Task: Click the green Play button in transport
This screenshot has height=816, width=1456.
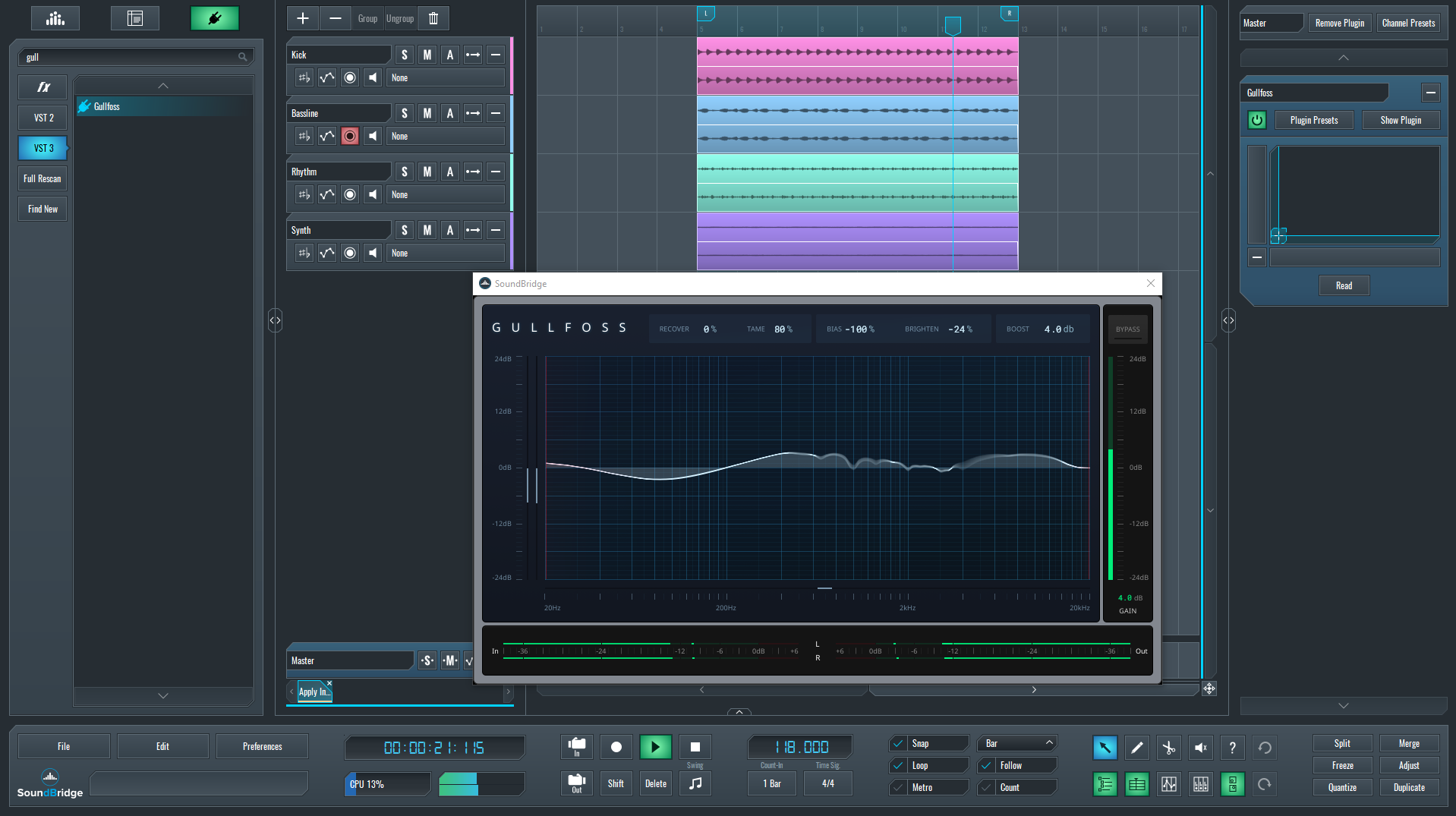Action: [654, 747]
